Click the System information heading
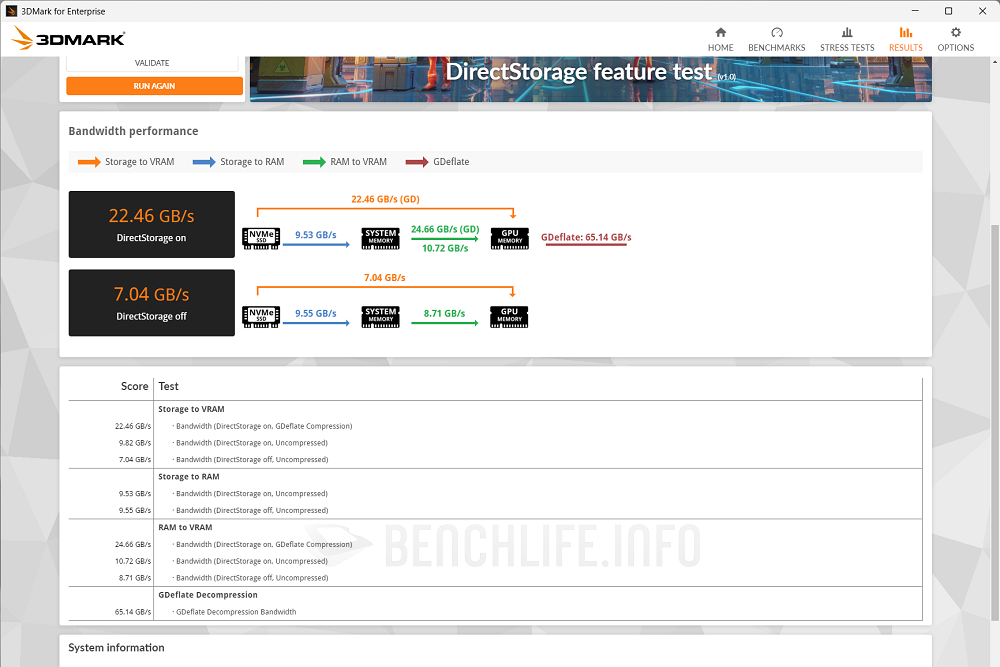Screen dimensions: 1000x667 pyautogui.click(x=116, y=648)
